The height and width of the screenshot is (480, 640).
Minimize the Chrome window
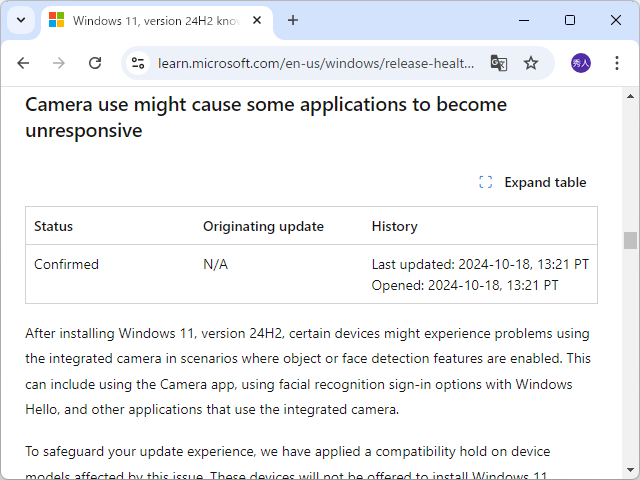click(x=523, y=20)
